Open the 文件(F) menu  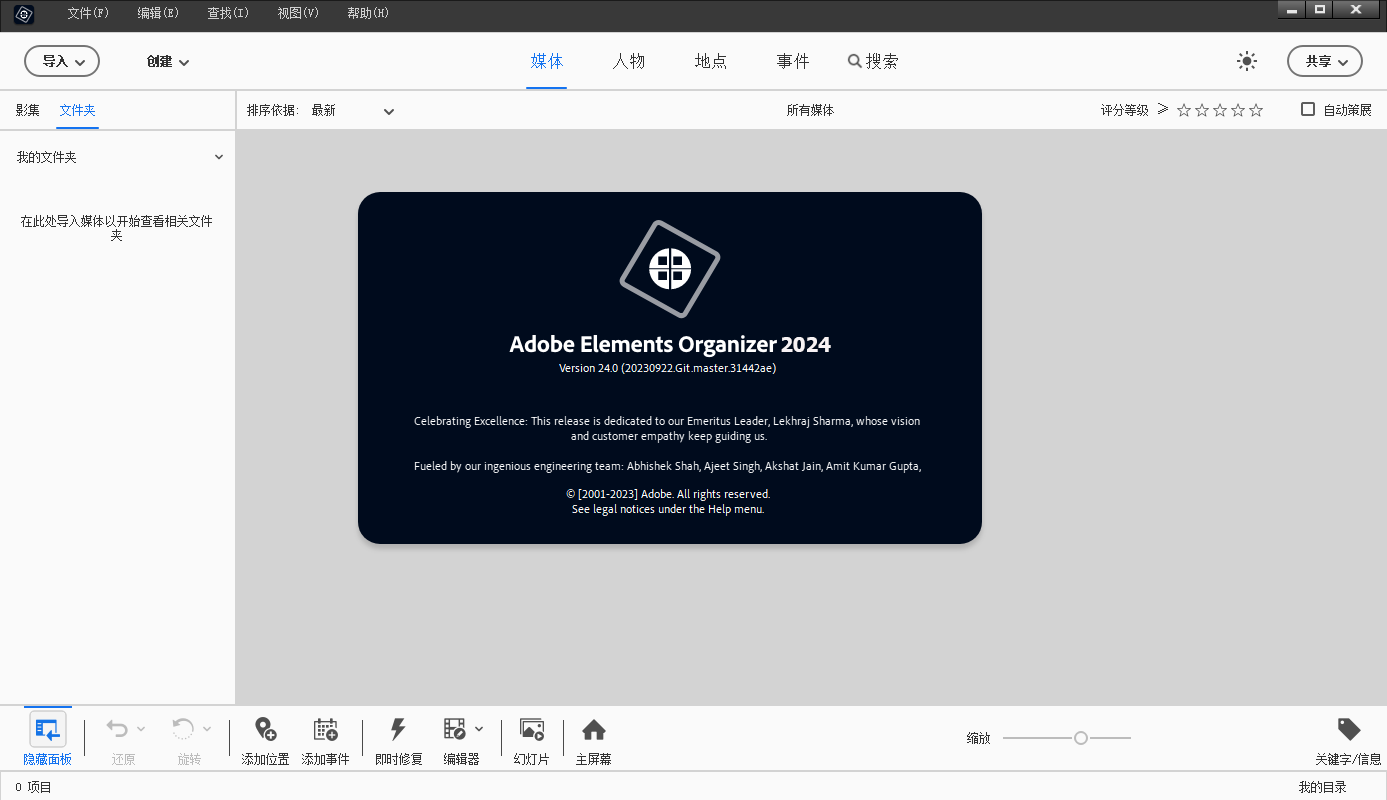pyautogui.click(x=88, y=13)
